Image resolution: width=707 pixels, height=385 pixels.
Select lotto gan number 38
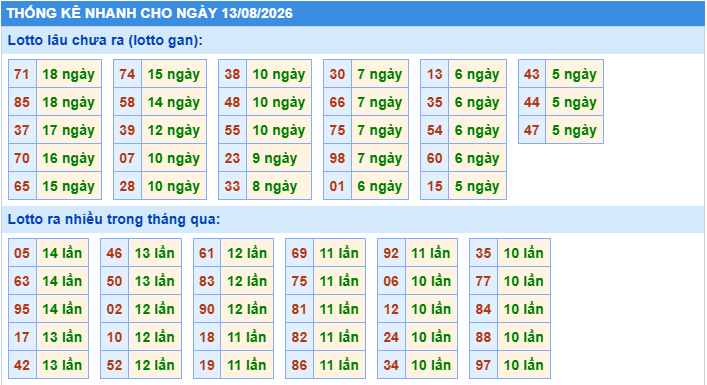(x=233, y=74)
